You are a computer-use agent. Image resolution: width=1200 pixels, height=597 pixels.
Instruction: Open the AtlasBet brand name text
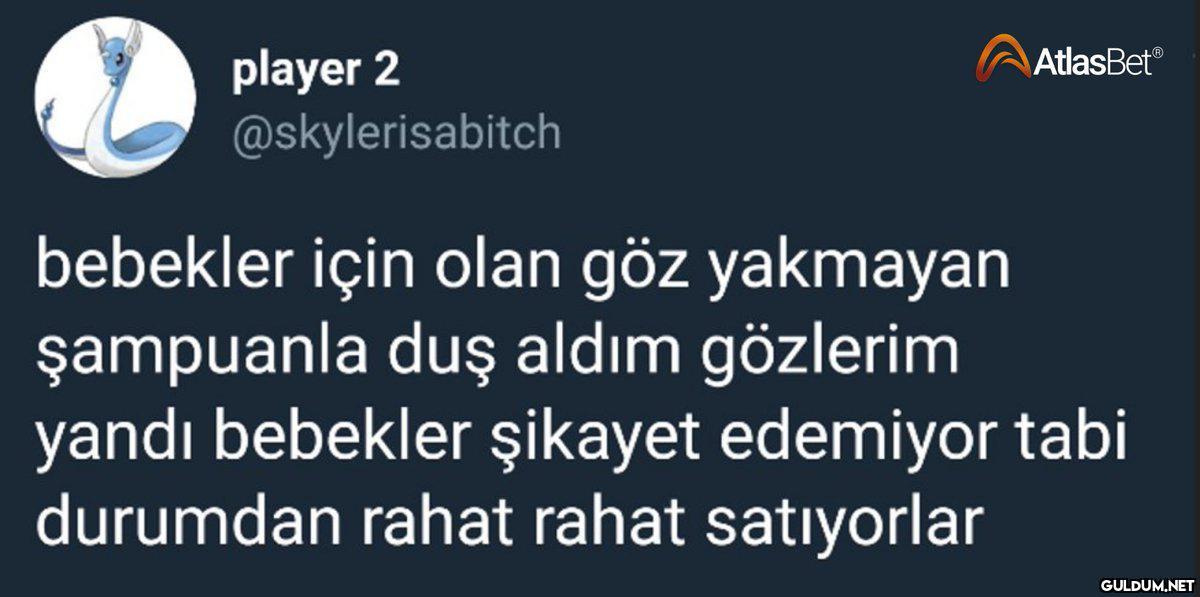[x=1092, y=63]
